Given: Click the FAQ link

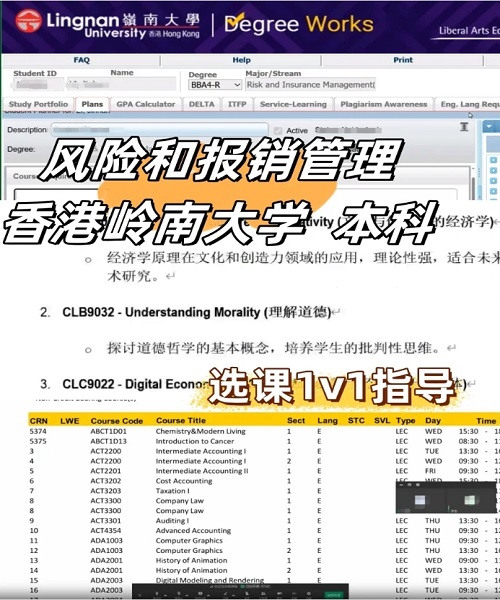Looking at the screenshot, I should point(81,60).
